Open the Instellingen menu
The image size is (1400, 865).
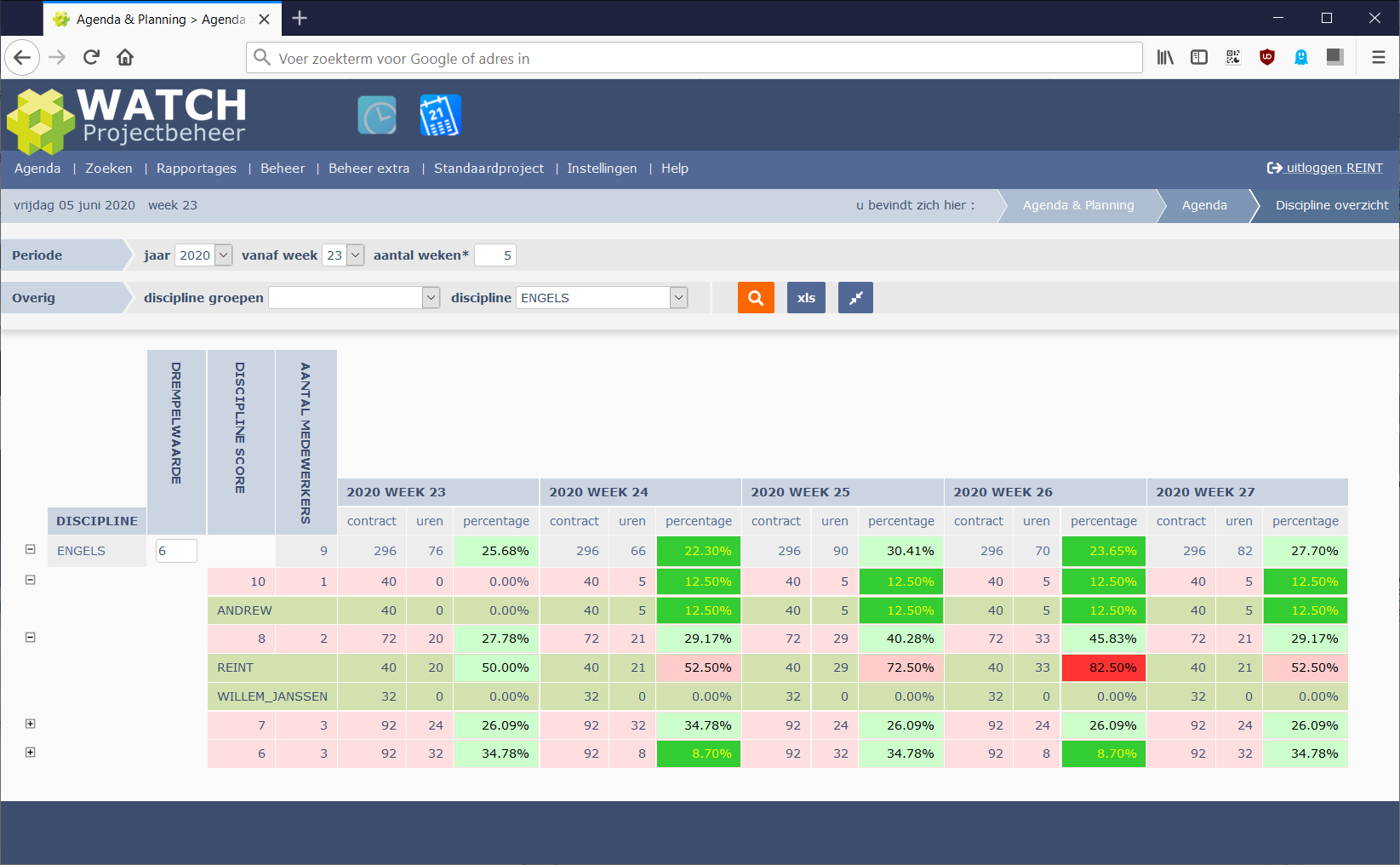tap(603, 169)
